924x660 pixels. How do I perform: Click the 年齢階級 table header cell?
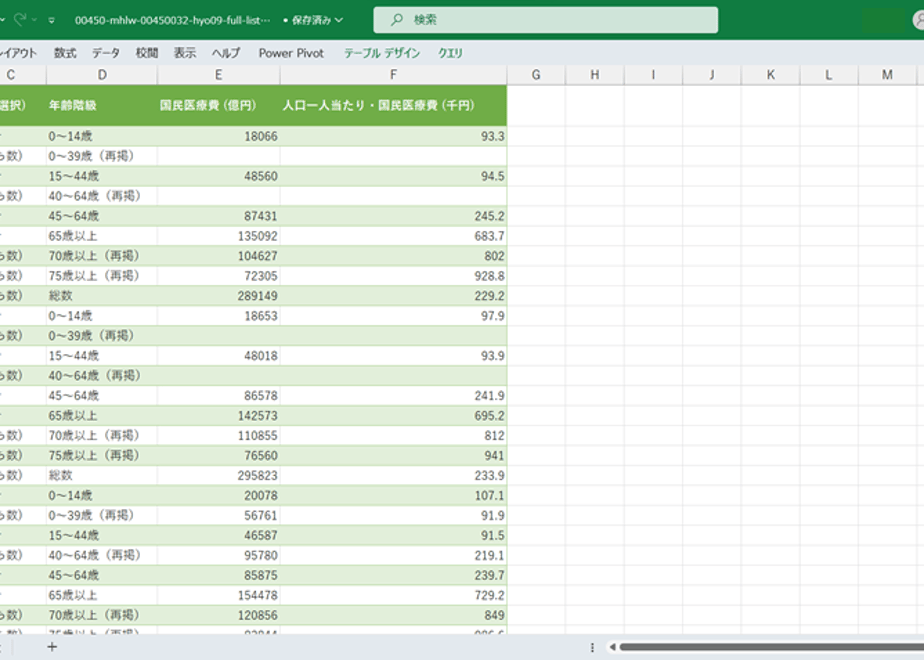click(x=102, y=105)
